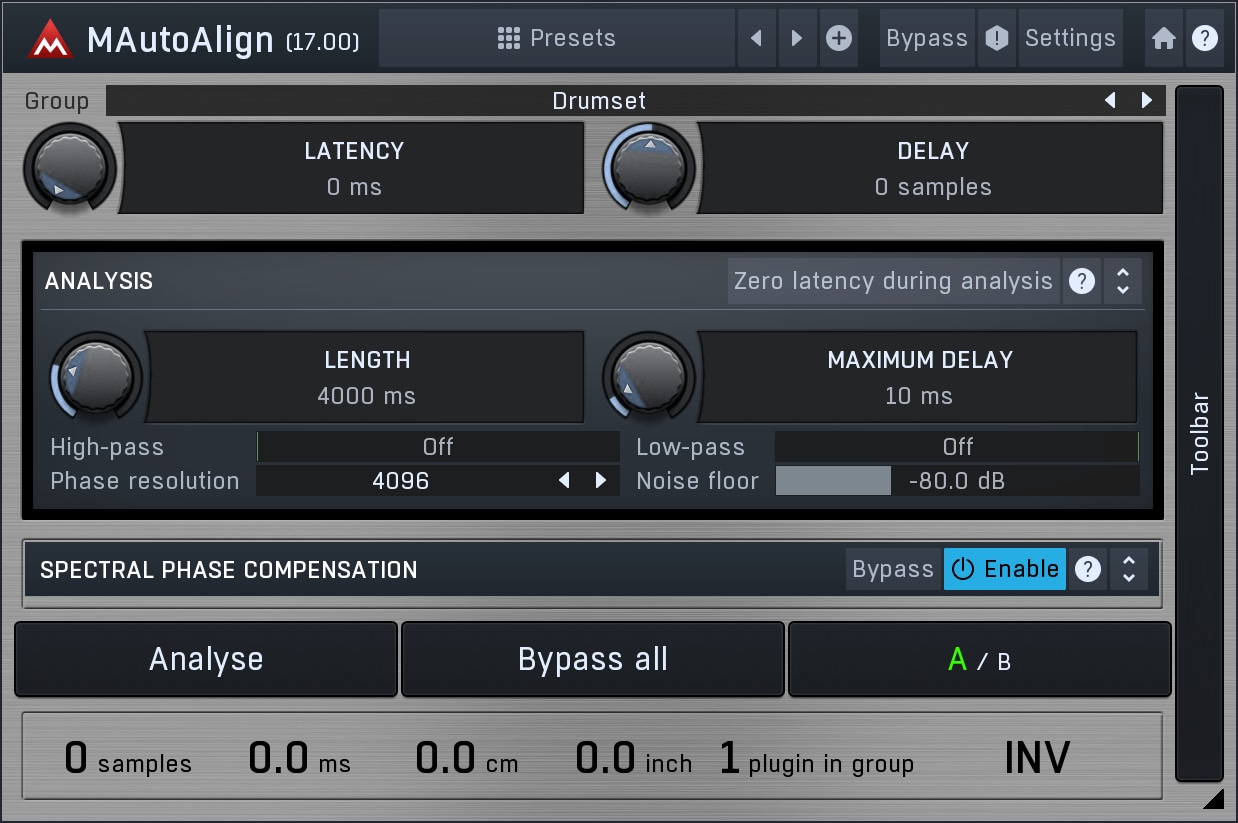Click the add preset plus icon
Screen dimensions: 1238x823
[x=839, y=39]
